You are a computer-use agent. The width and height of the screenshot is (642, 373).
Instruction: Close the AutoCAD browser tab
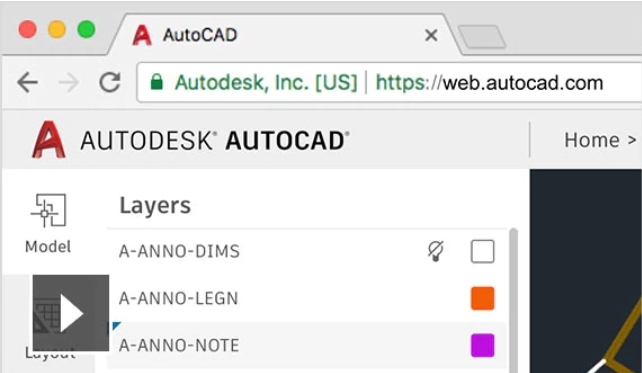(x=431, y=35)
